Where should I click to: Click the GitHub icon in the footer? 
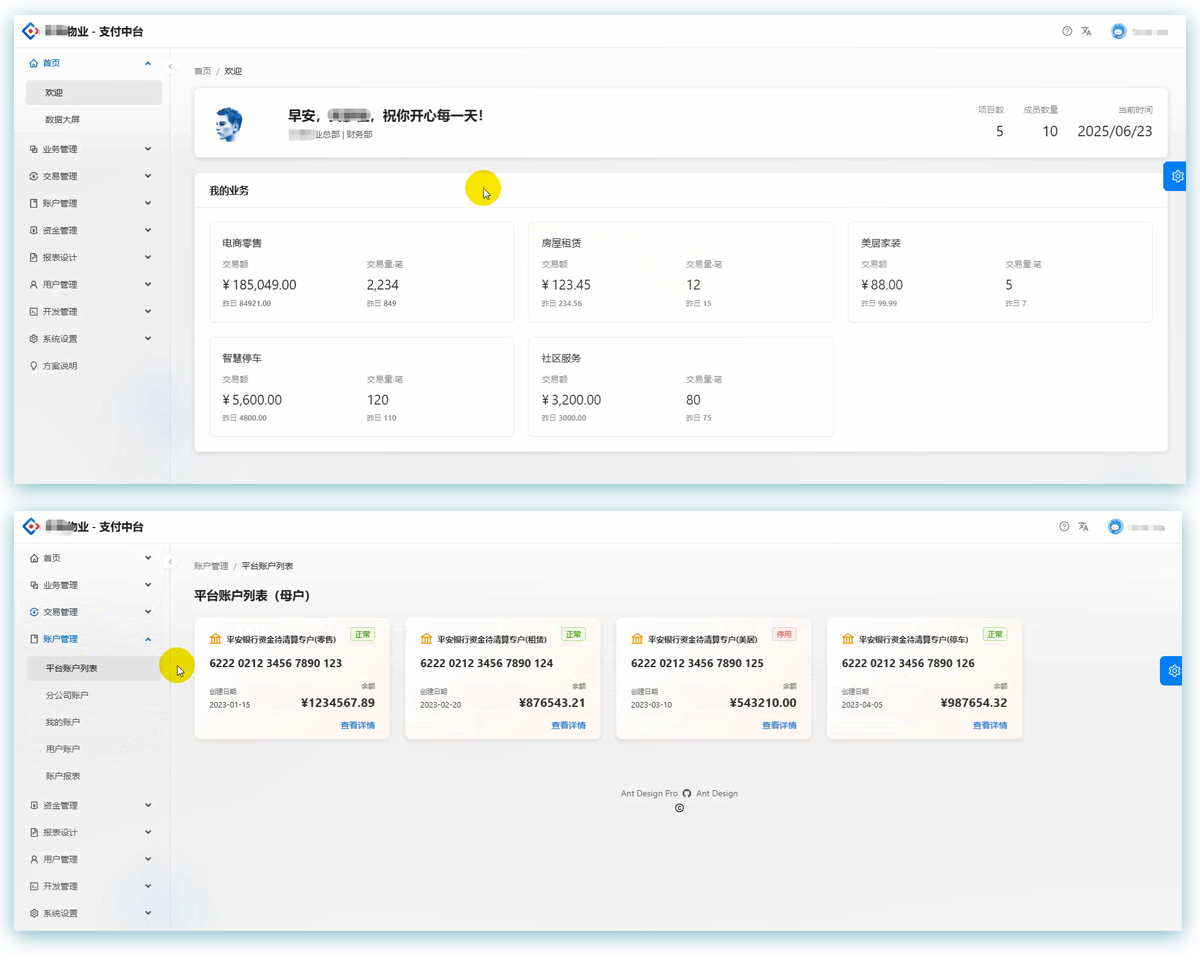[x=687, y=793]
